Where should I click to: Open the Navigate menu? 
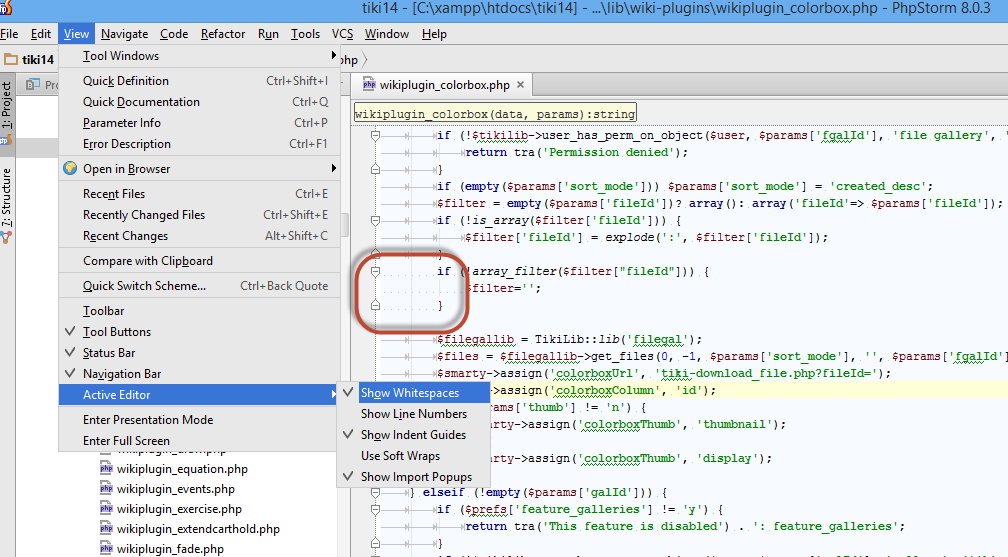(124, 34)
